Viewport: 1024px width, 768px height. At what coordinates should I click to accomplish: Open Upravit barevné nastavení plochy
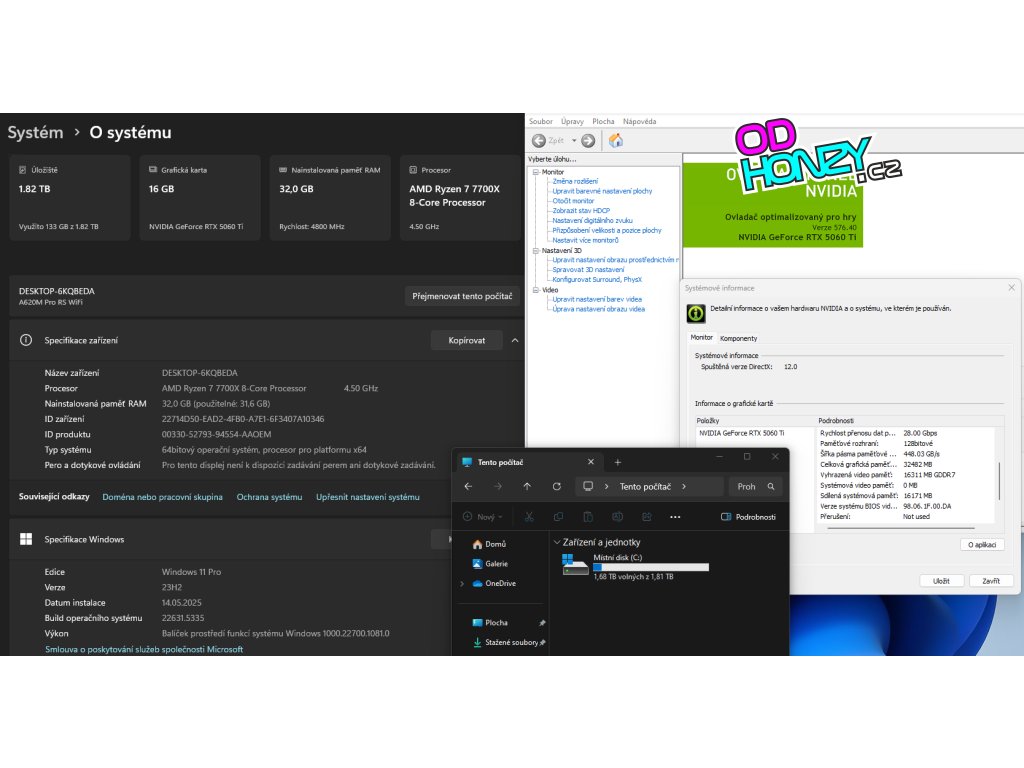[602, 191]
